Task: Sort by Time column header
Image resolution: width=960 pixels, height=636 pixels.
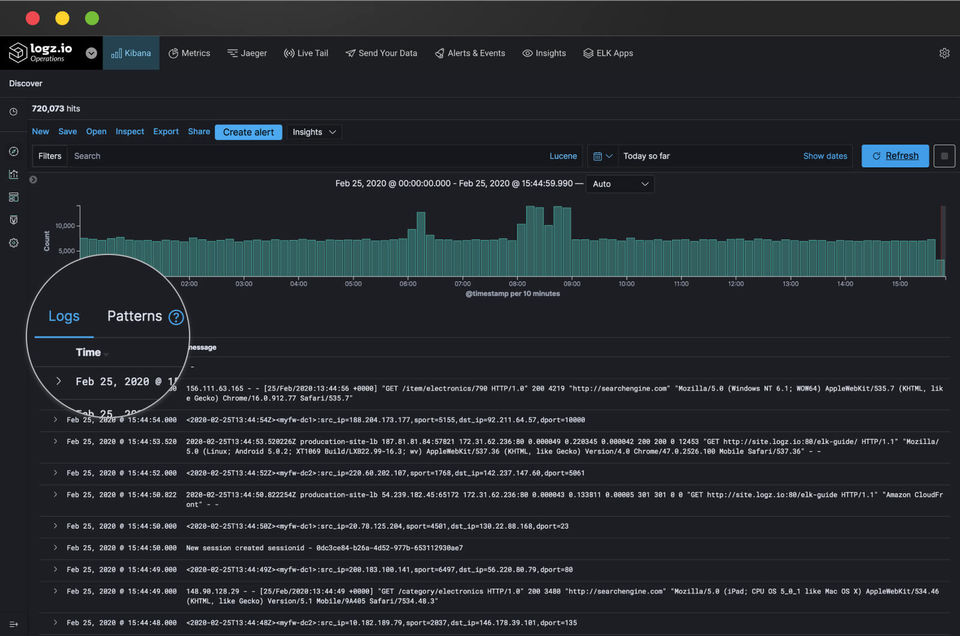Action: pyautogui.click(x=88, y=353)
